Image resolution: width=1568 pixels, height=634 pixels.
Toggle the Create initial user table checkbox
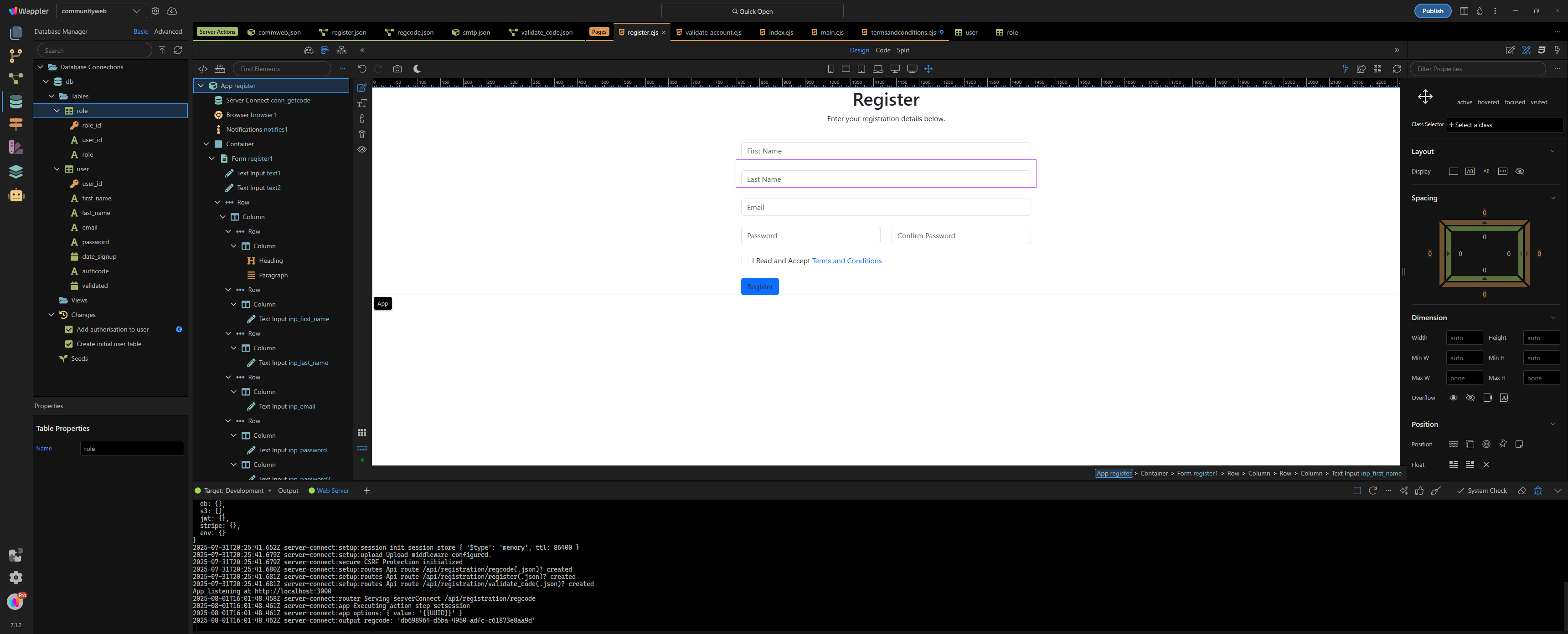click(x=69, y=344)
